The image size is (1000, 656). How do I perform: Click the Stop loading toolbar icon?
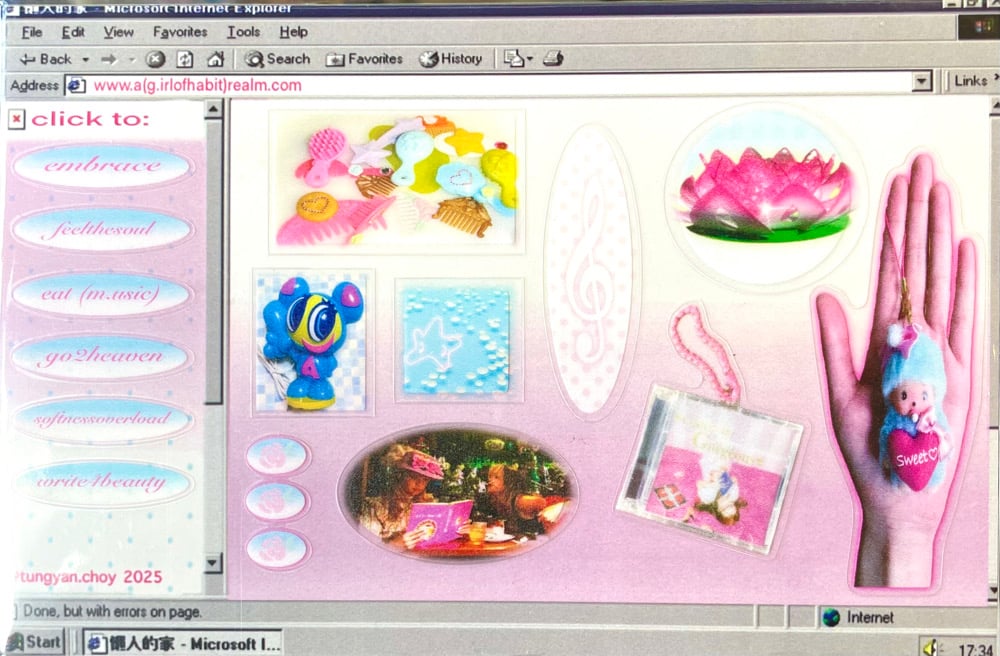coord(155,59)
